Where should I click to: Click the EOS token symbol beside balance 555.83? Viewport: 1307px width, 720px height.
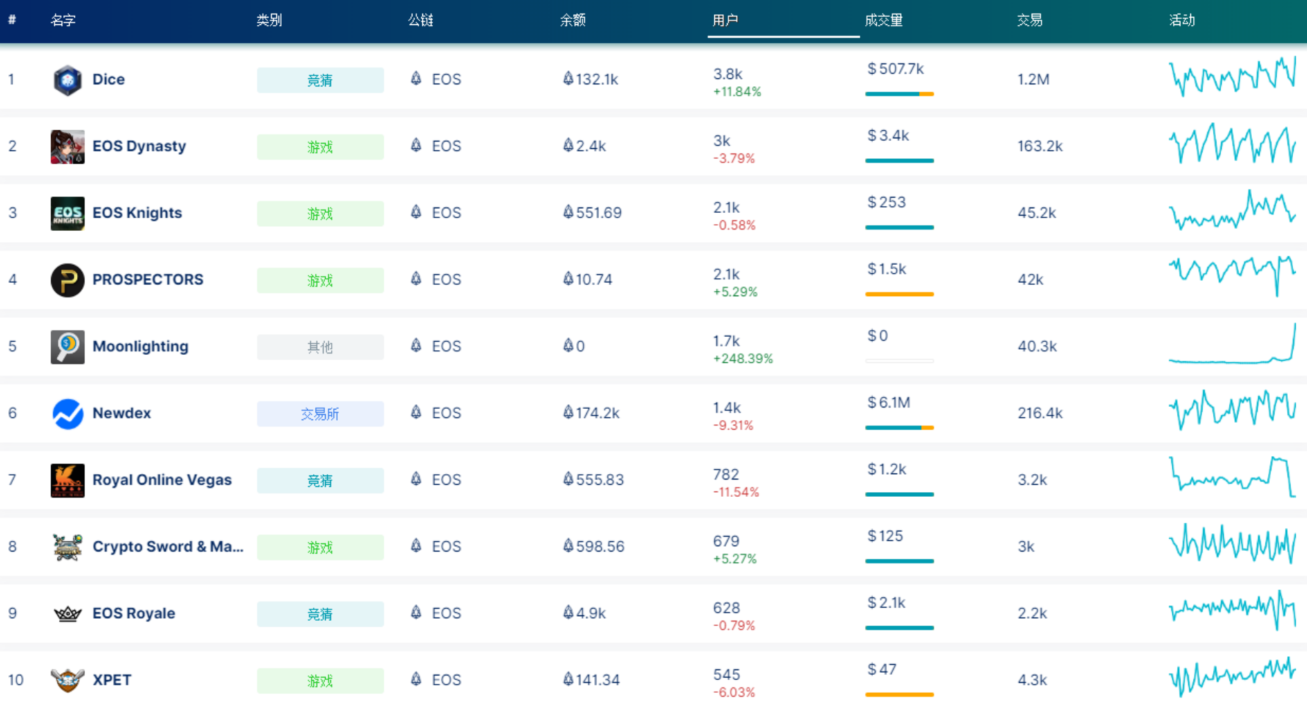[568, 479]
